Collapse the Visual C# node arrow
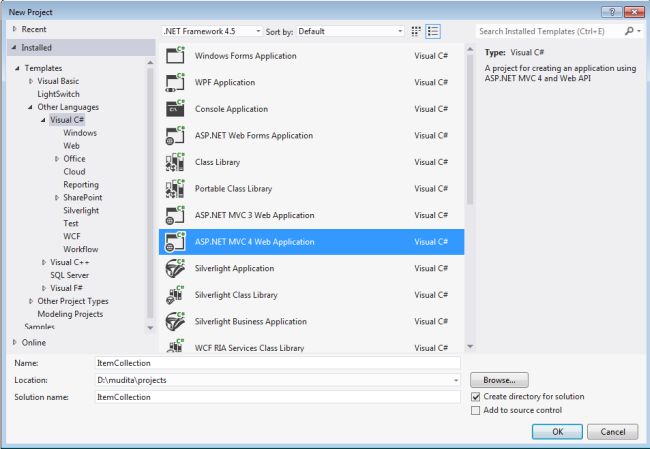 click(43, 120)
